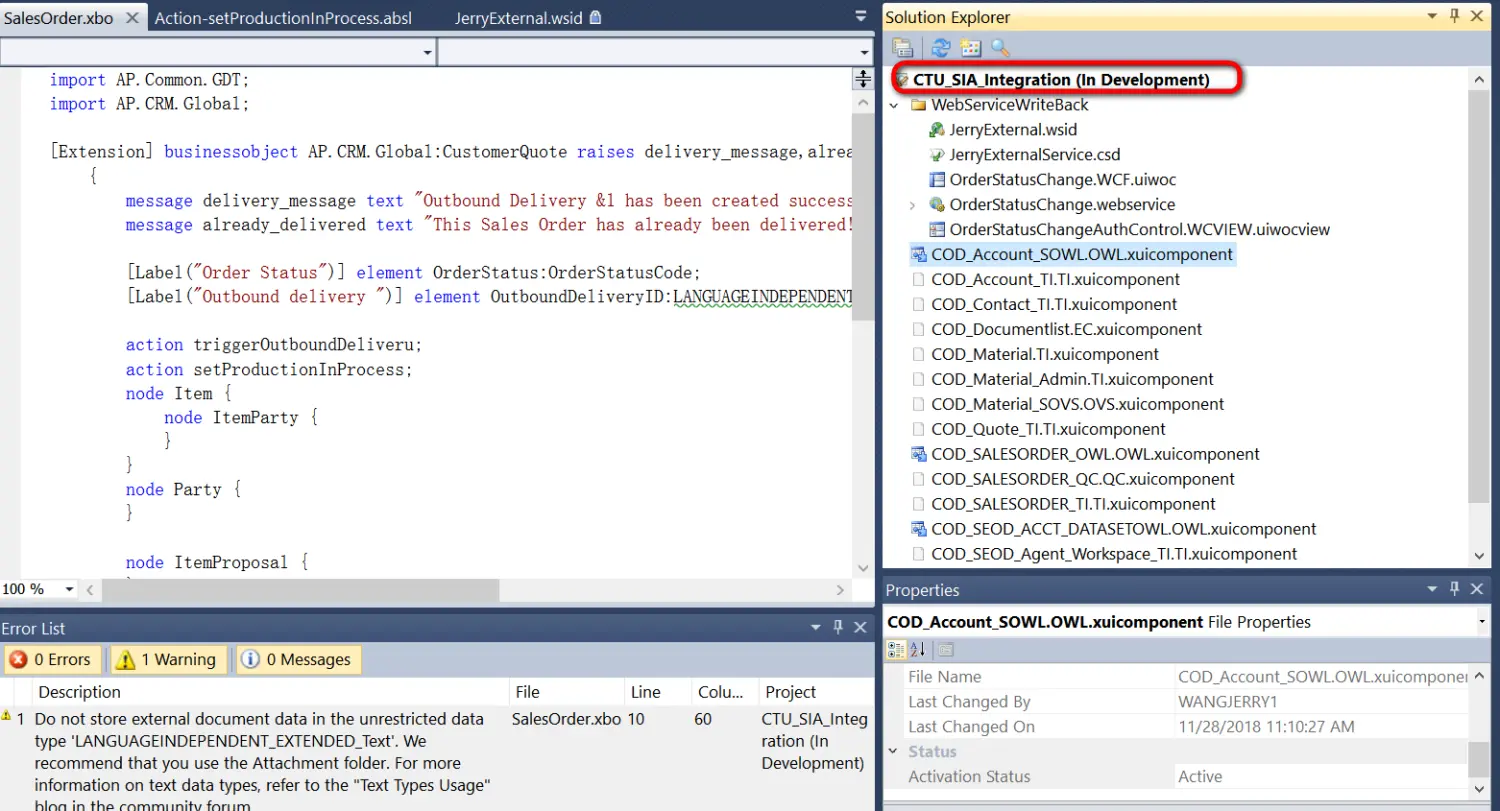Open the Properties window options dropdown
1500x811 pixels.
pos(1431,589)
